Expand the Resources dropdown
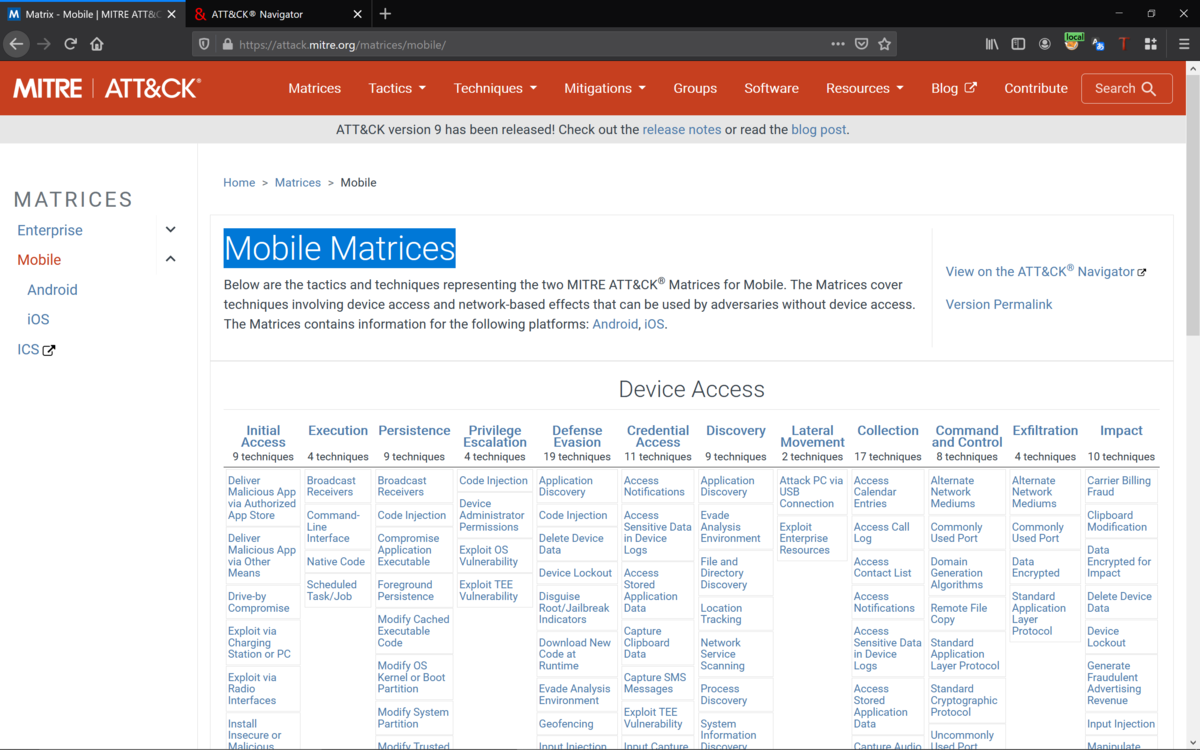This screenshot has height=750, width=1200. tap(865, 88)
